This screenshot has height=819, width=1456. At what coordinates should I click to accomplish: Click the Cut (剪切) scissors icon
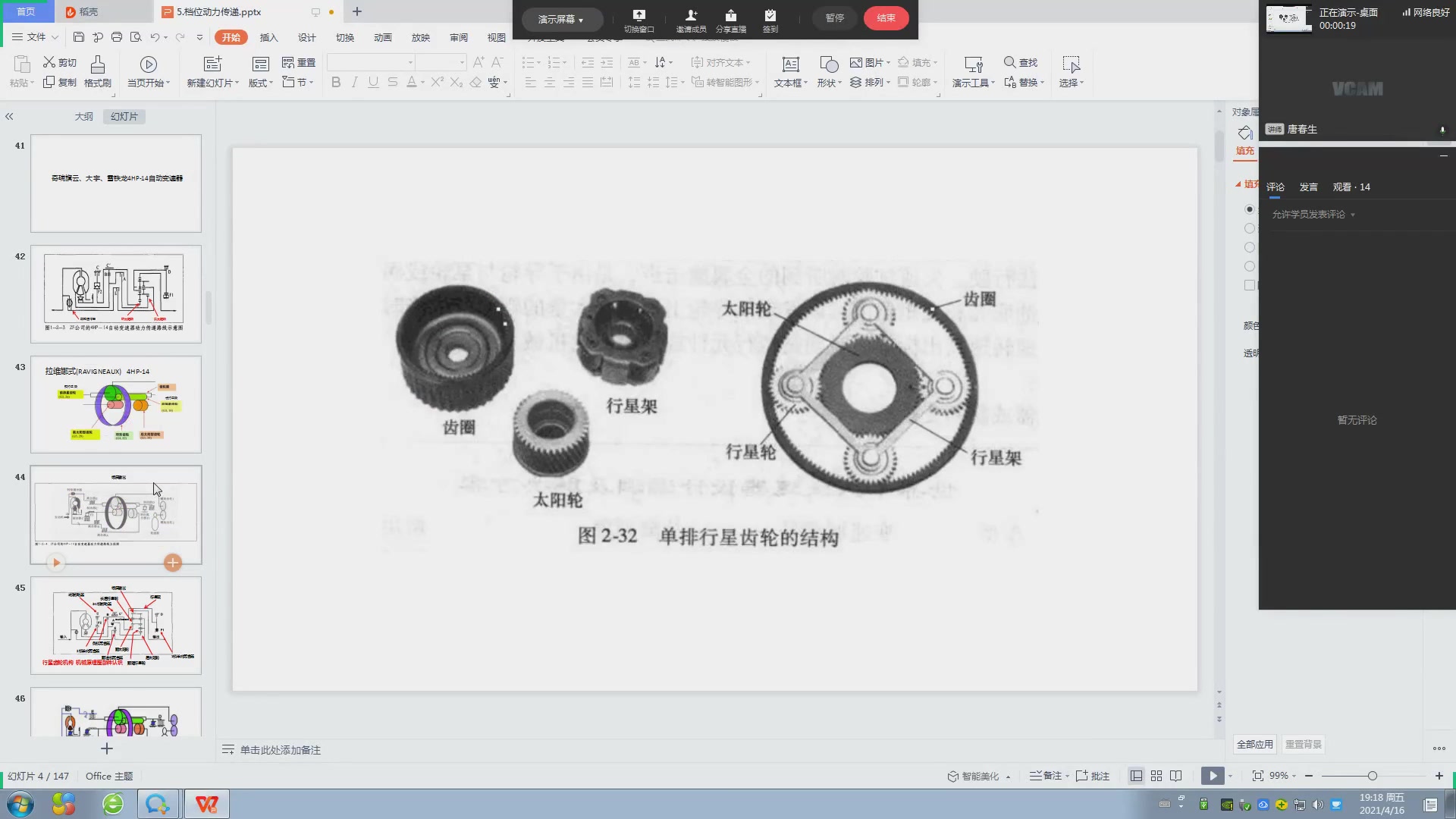tap(49, 62)
